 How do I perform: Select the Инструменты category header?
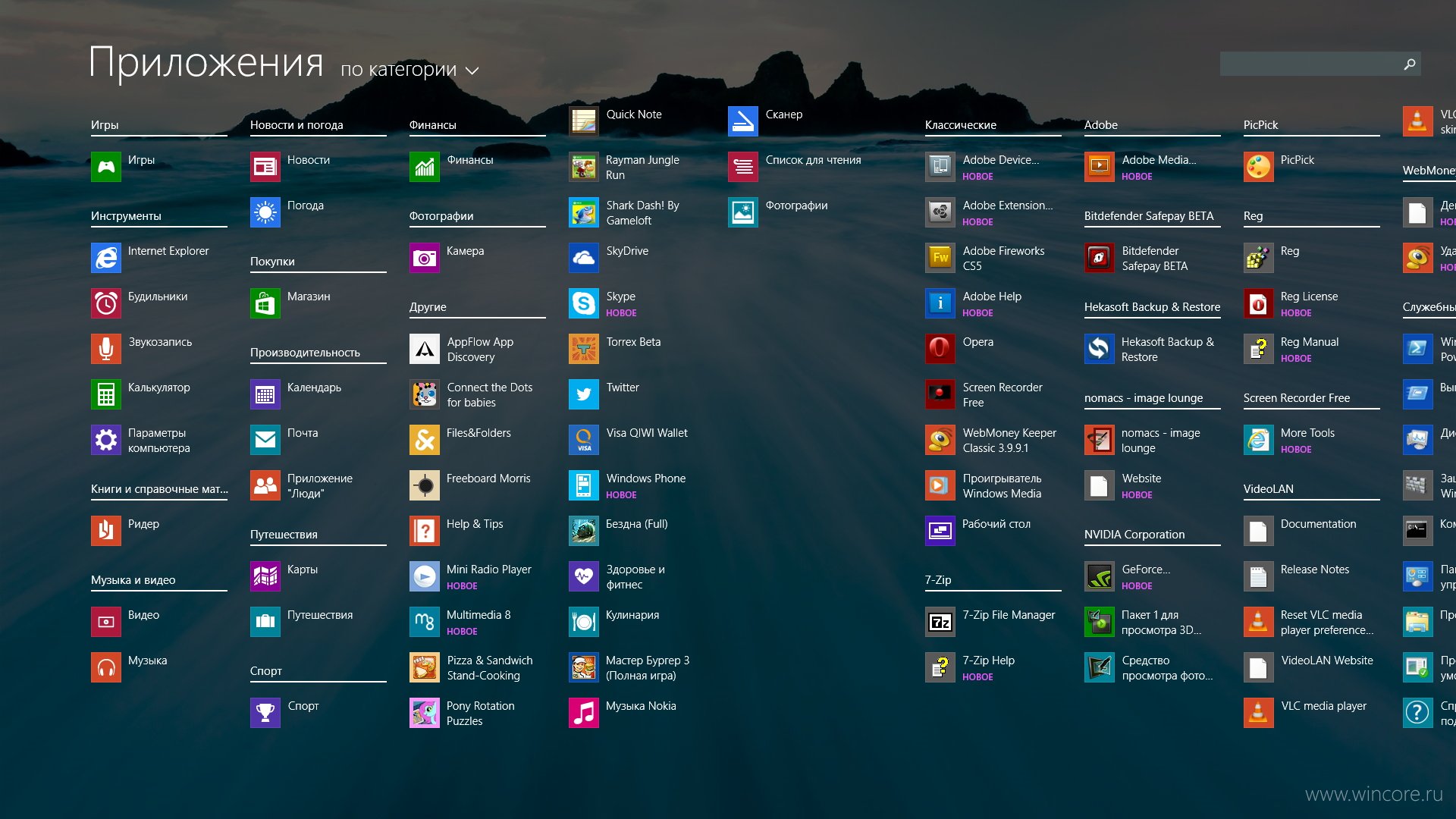[x=126, y=216]
